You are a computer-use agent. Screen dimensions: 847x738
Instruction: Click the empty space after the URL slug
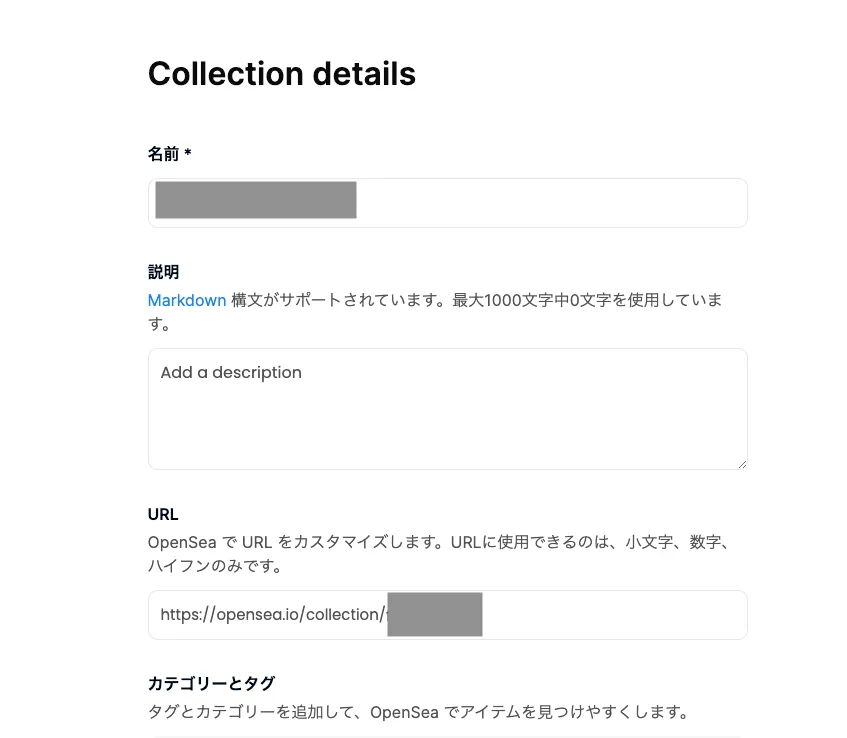tap(612, 615)
